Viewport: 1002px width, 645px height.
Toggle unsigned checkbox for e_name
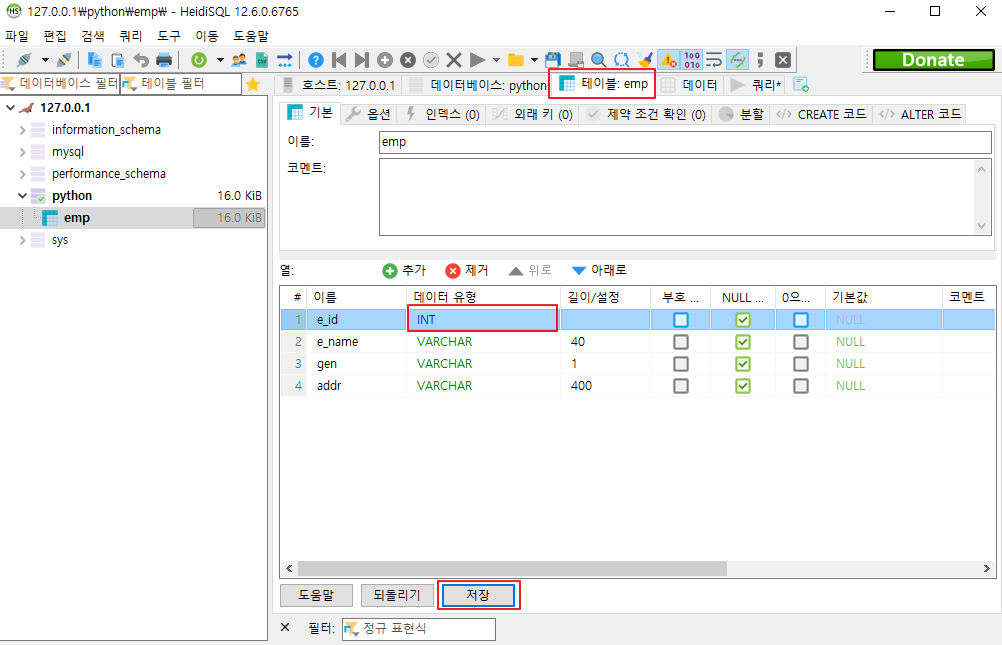point(681,342)
